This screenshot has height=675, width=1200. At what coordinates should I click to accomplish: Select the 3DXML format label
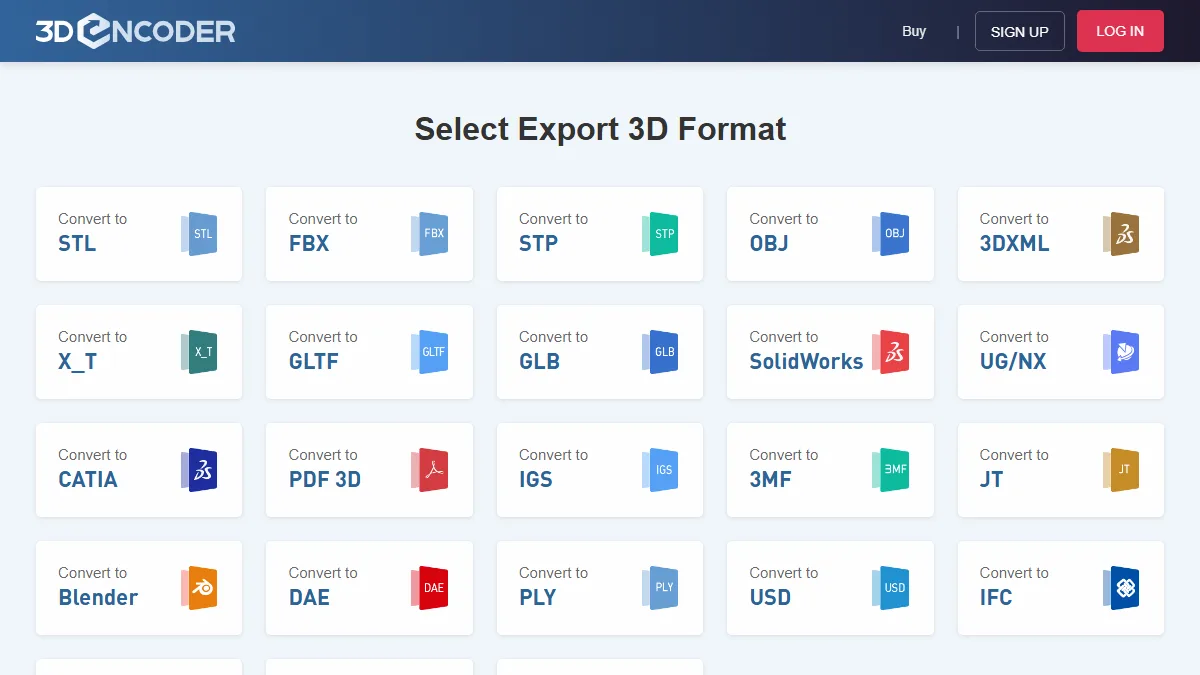pyautogui.click(x=1014, y=243)
